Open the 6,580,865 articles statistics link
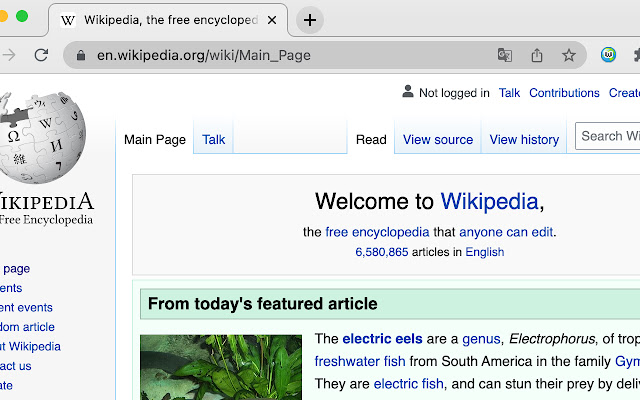 coord(381,252)
